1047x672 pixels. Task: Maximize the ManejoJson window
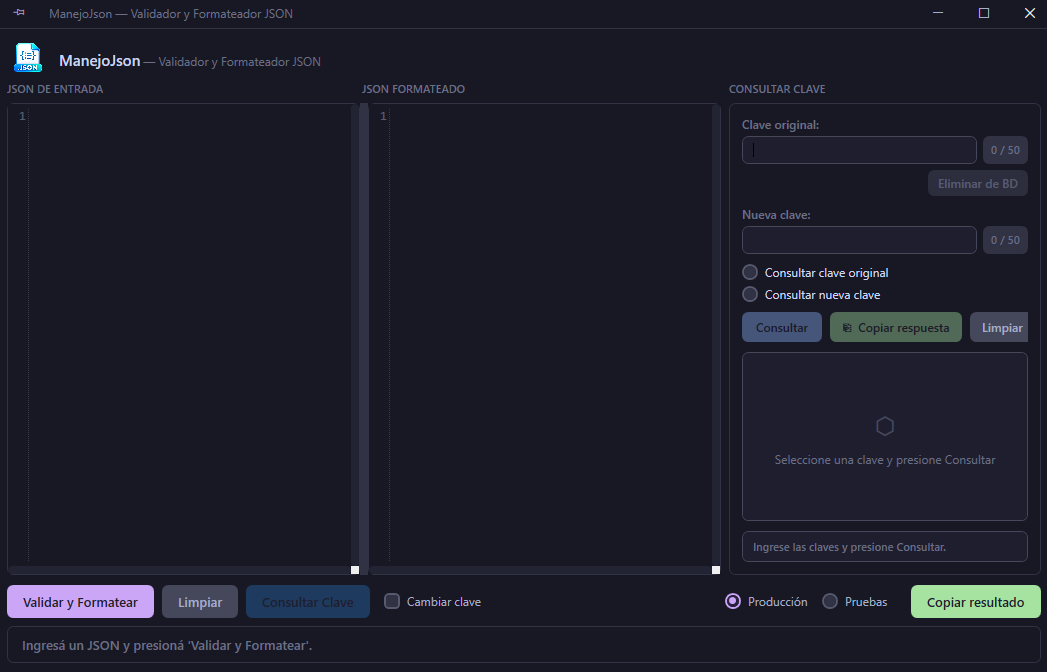[984, 13]
